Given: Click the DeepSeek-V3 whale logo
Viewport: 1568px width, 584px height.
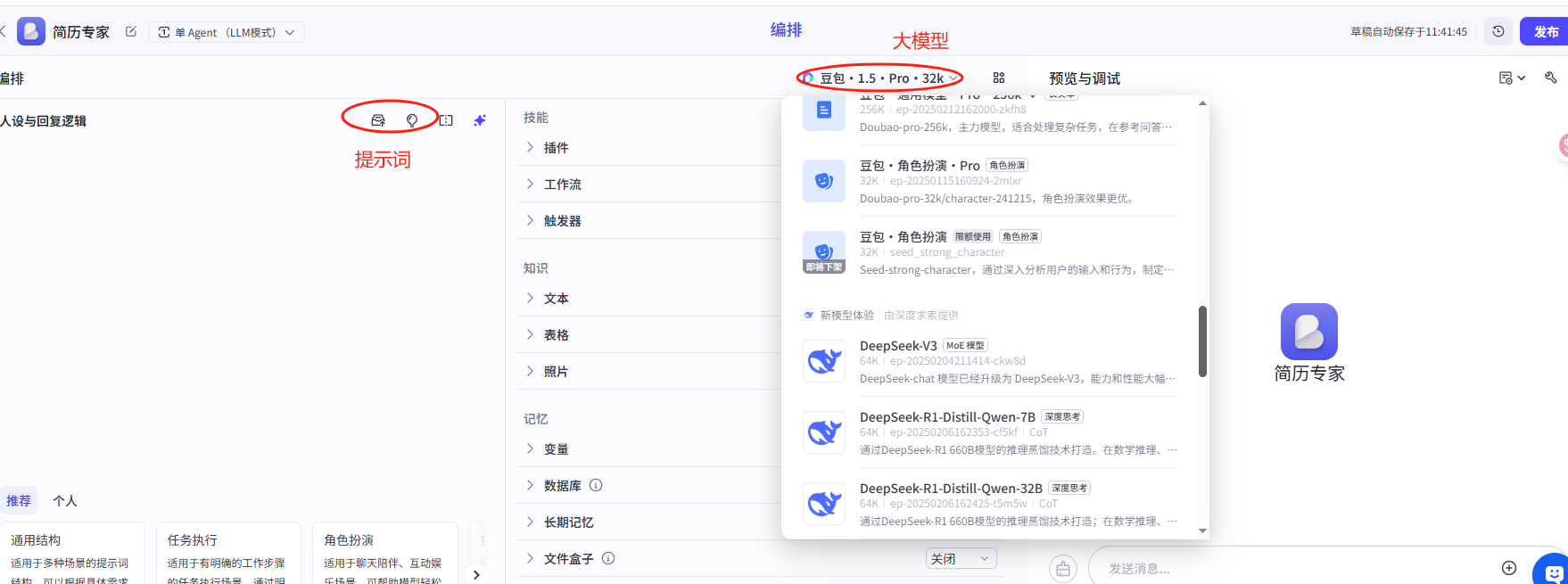Looking at the screenshot, I should (824, 361).
